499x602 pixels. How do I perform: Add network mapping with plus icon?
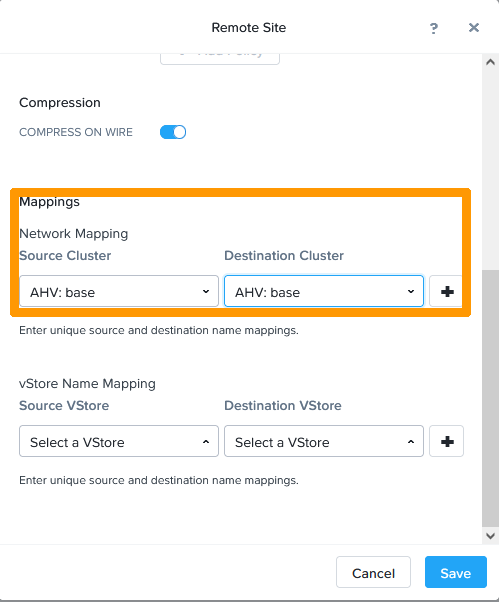click(x=446, y=291)
